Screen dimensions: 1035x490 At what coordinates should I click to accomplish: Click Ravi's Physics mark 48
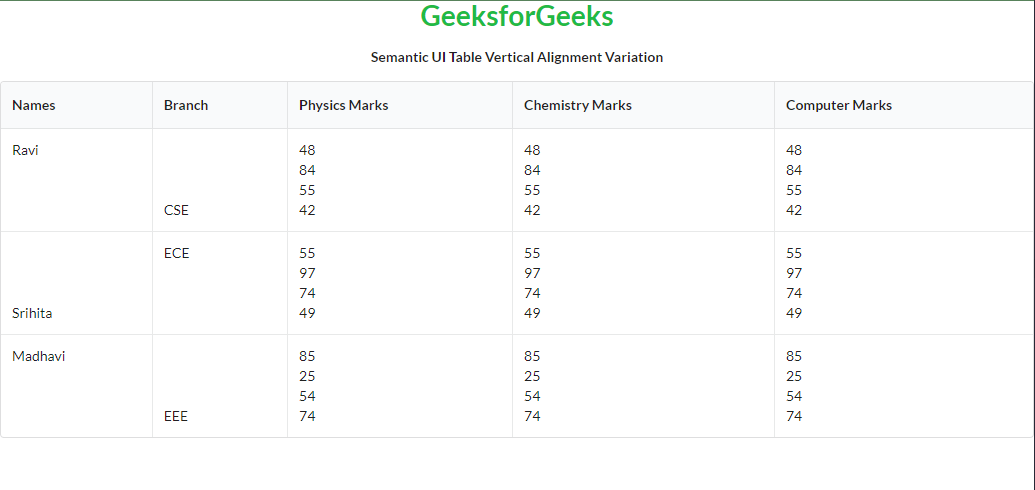click(x=307, y=150)
